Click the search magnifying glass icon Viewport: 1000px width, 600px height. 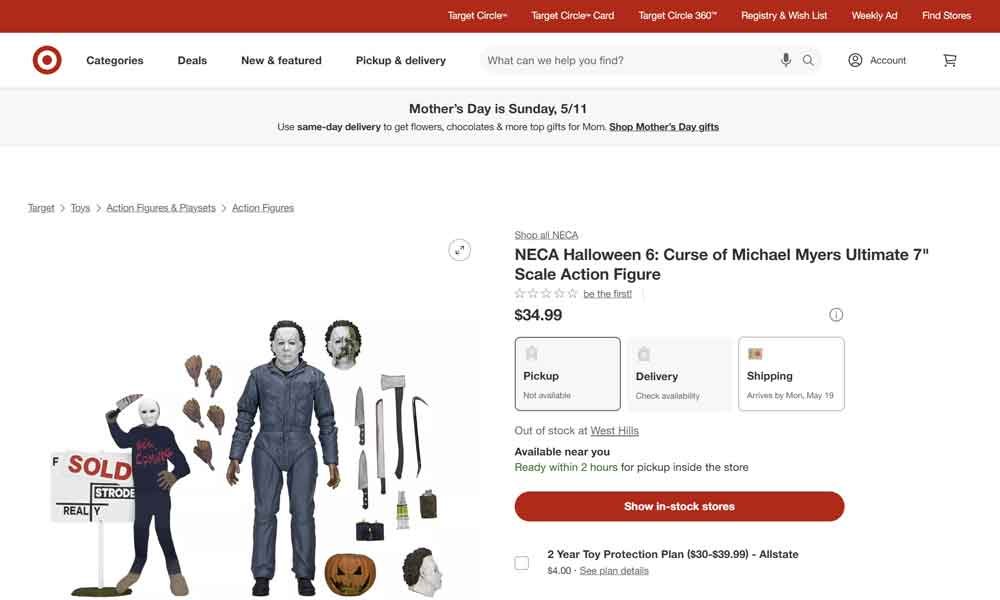click(x=808, y=60)
